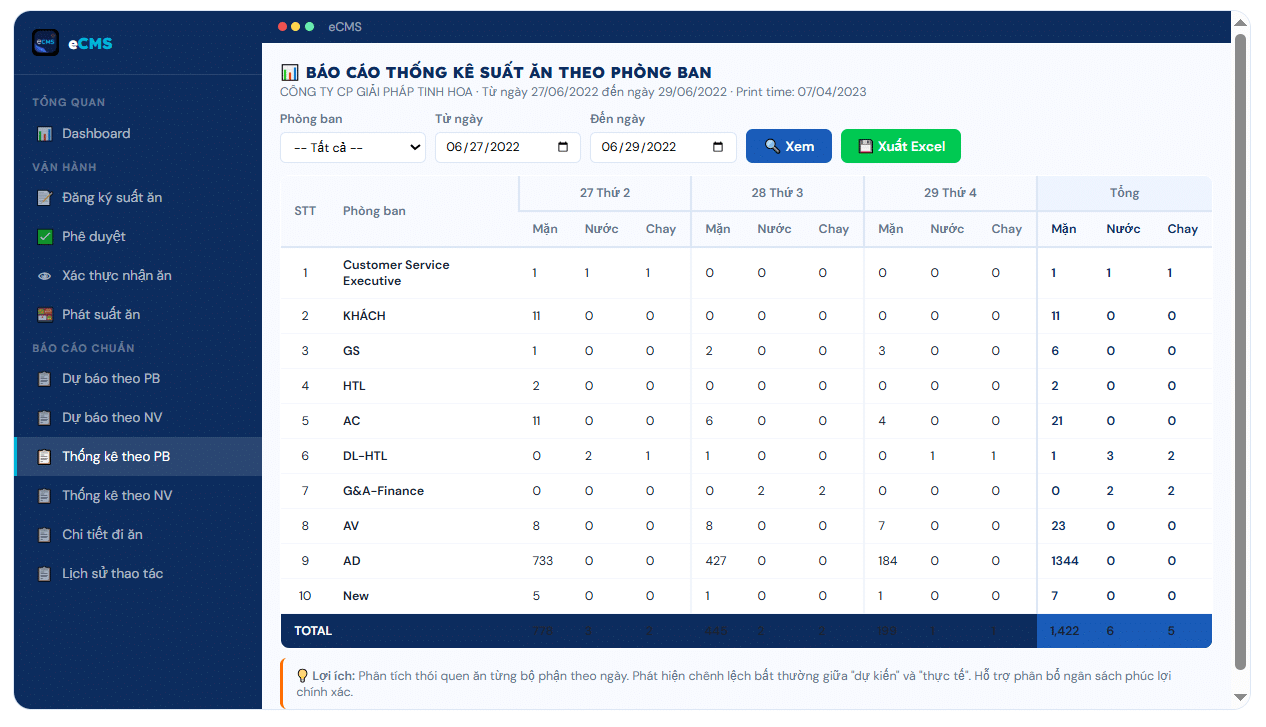Click the eCMS logo icon

46,42
